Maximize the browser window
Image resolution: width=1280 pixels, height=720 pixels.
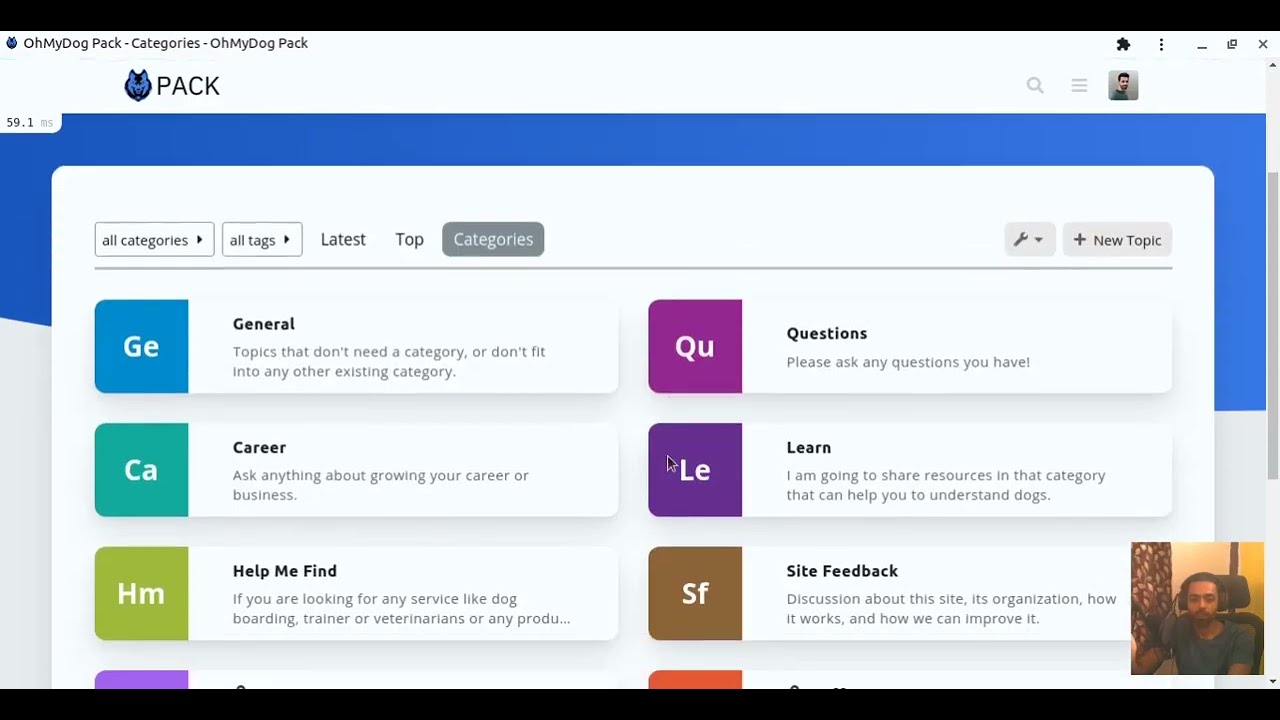click(x=1232, y=44)
